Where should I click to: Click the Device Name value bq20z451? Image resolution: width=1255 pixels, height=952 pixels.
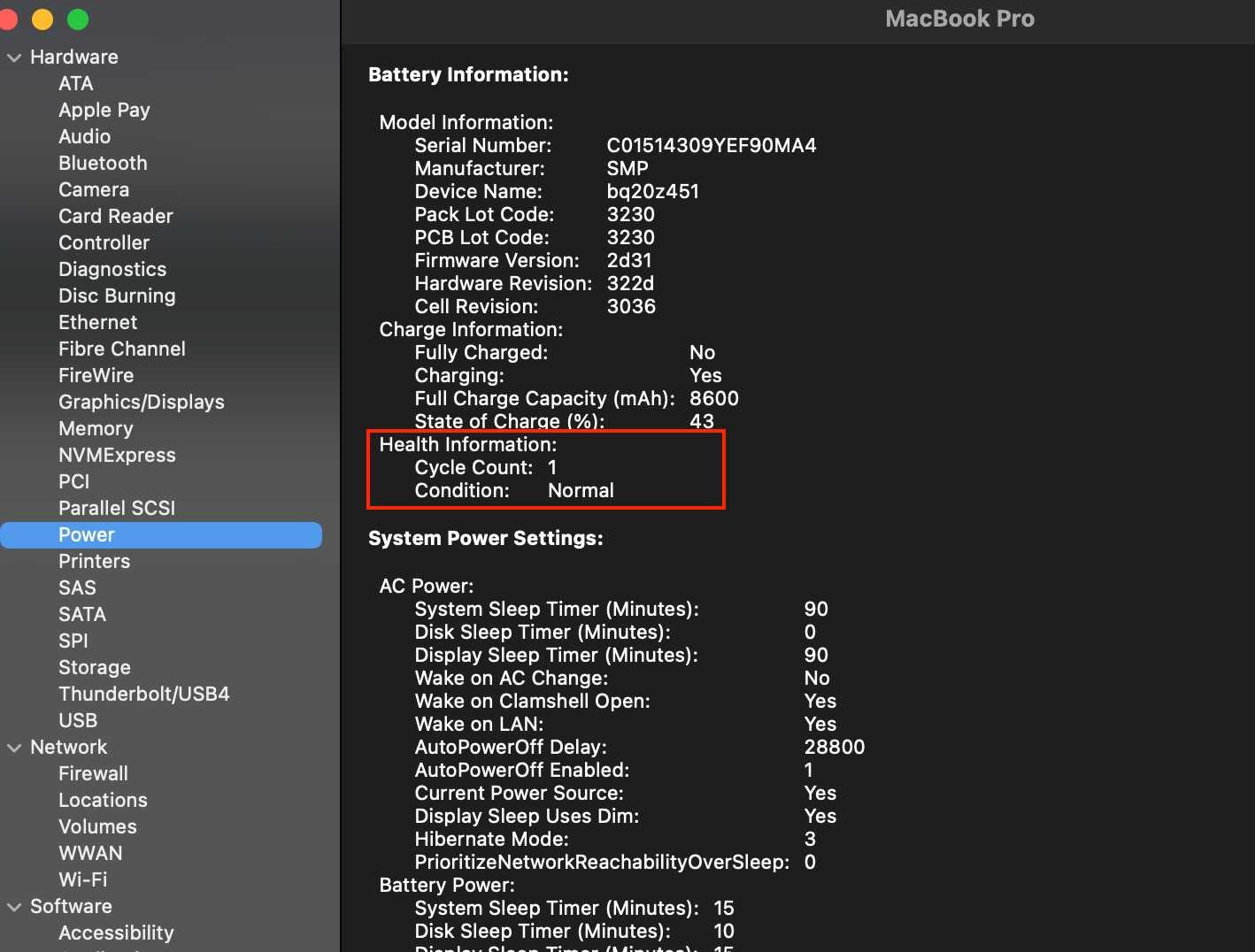click(x=653, y=191)
